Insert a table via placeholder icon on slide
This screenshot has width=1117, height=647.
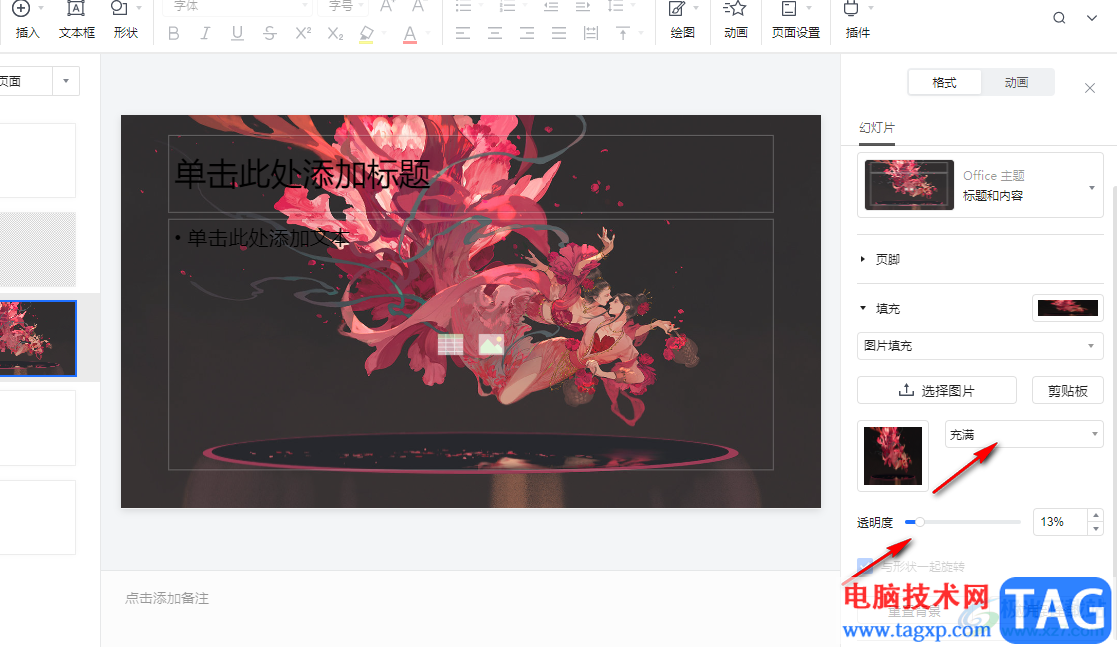[x=451, y=345]
